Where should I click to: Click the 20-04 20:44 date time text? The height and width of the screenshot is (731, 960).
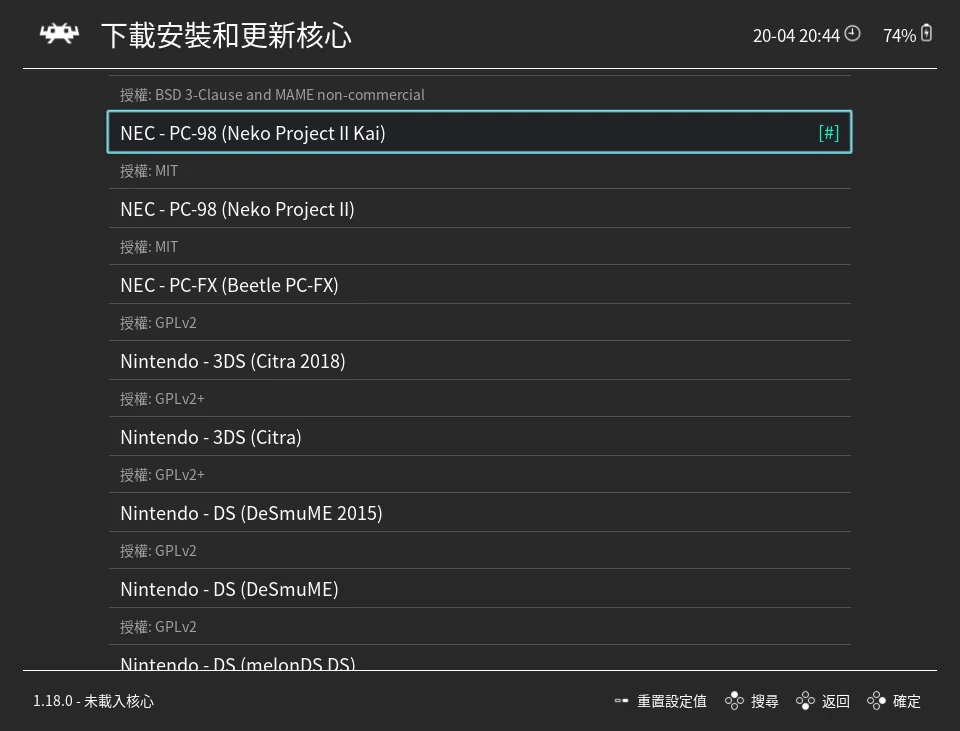[x=796, y=36]
